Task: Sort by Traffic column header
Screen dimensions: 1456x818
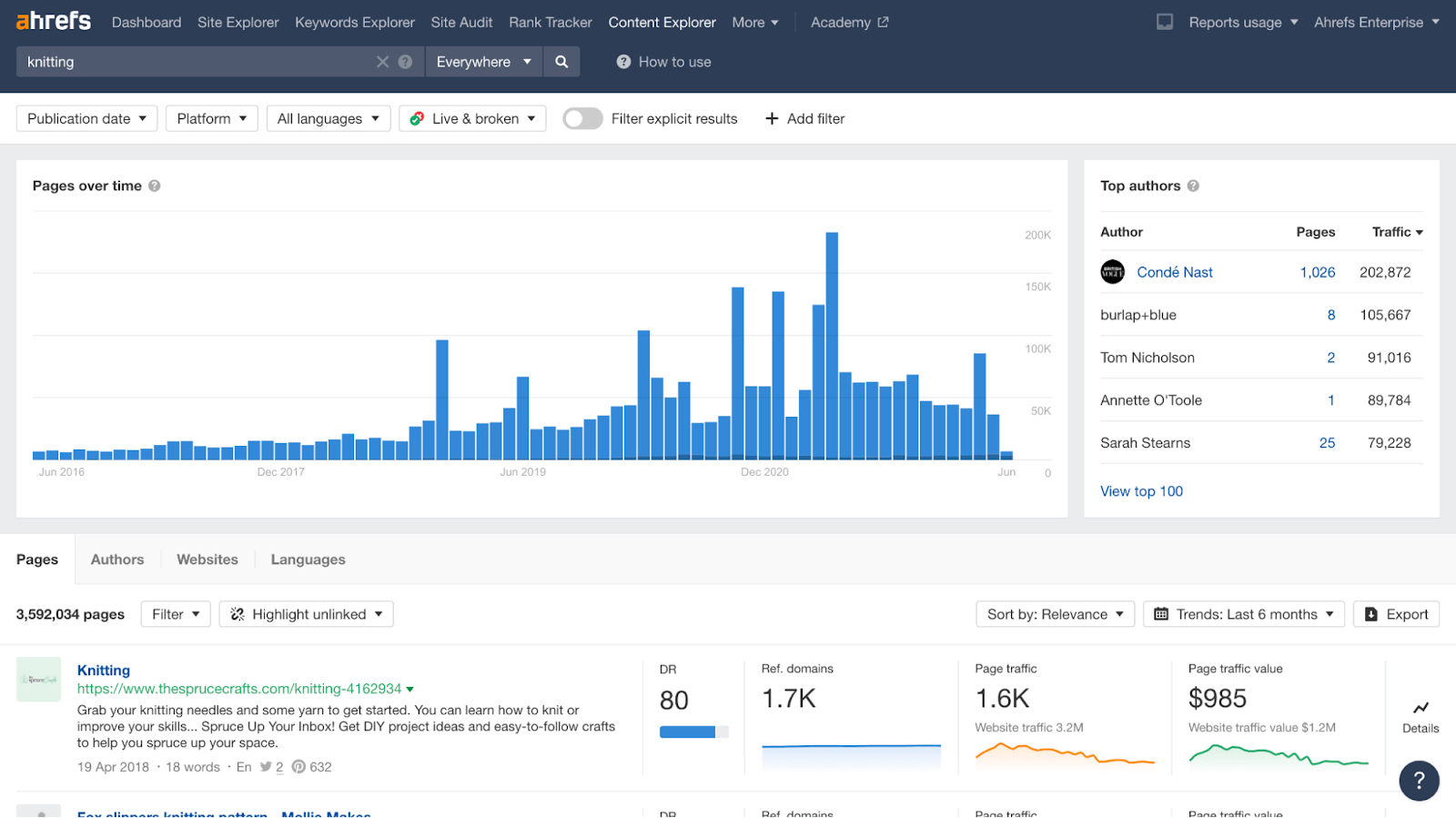Action: coord(1397,232)
